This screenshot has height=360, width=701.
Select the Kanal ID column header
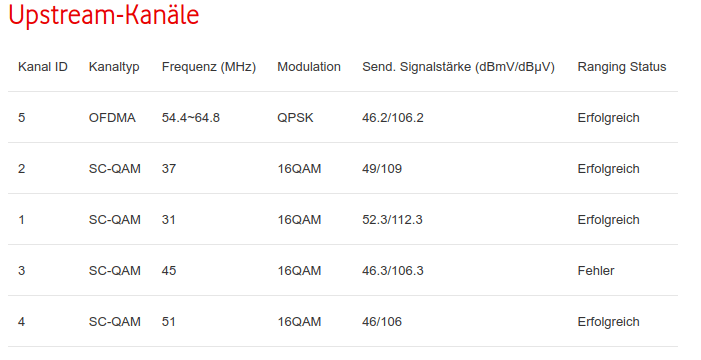point(43,67)
